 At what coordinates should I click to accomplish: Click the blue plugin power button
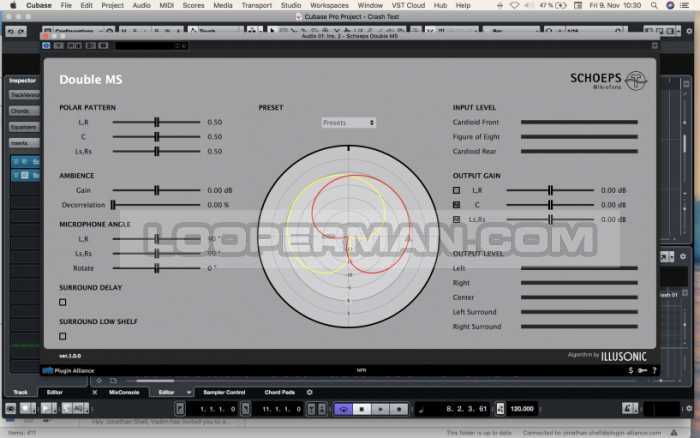[46, 46]
